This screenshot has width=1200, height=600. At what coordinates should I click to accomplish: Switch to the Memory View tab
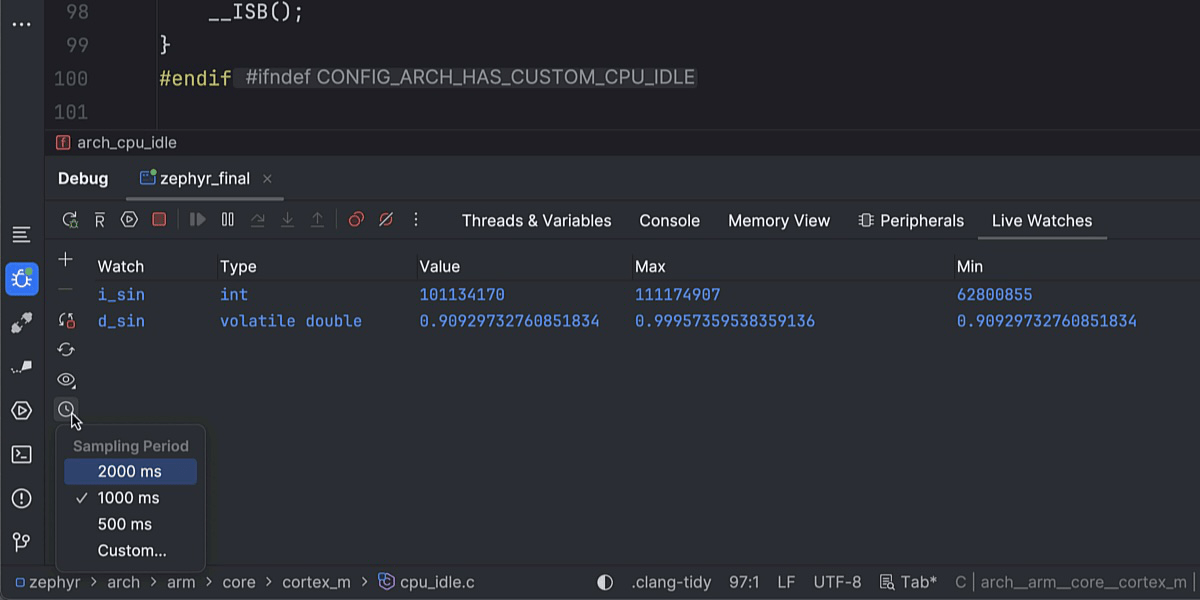pyautogui.click(x=779, y=221)
